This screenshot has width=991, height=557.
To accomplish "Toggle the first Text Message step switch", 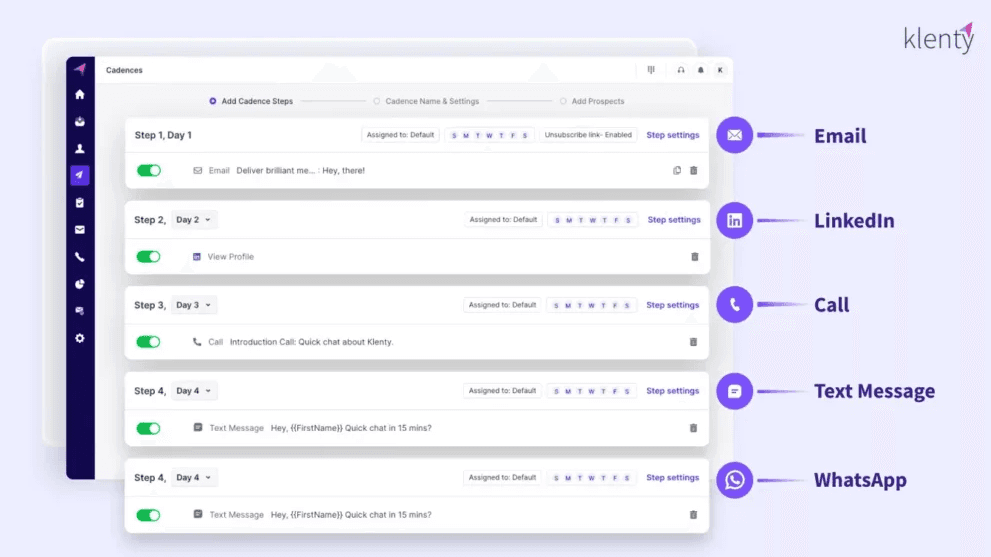I will click(149, 428).
